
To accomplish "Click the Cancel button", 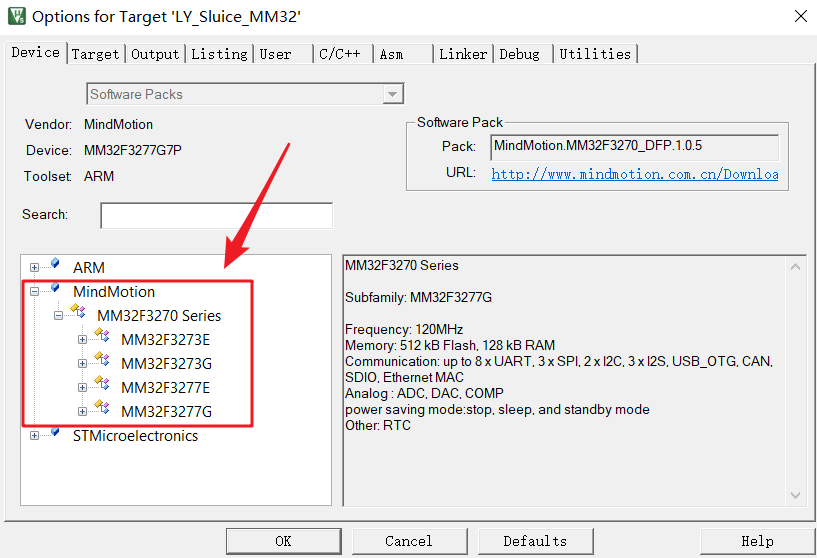I will click(x=409, y=541).
